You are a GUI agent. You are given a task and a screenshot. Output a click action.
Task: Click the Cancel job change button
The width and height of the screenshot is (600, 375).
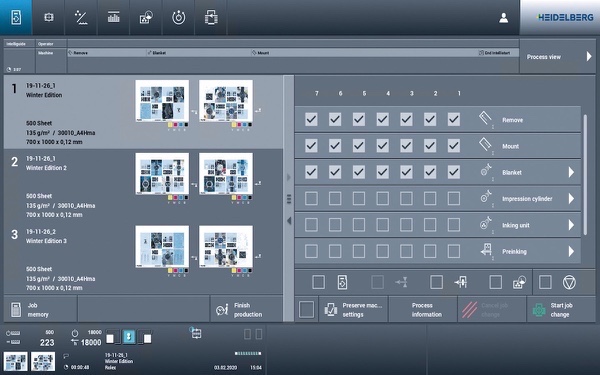click(492, 310)
